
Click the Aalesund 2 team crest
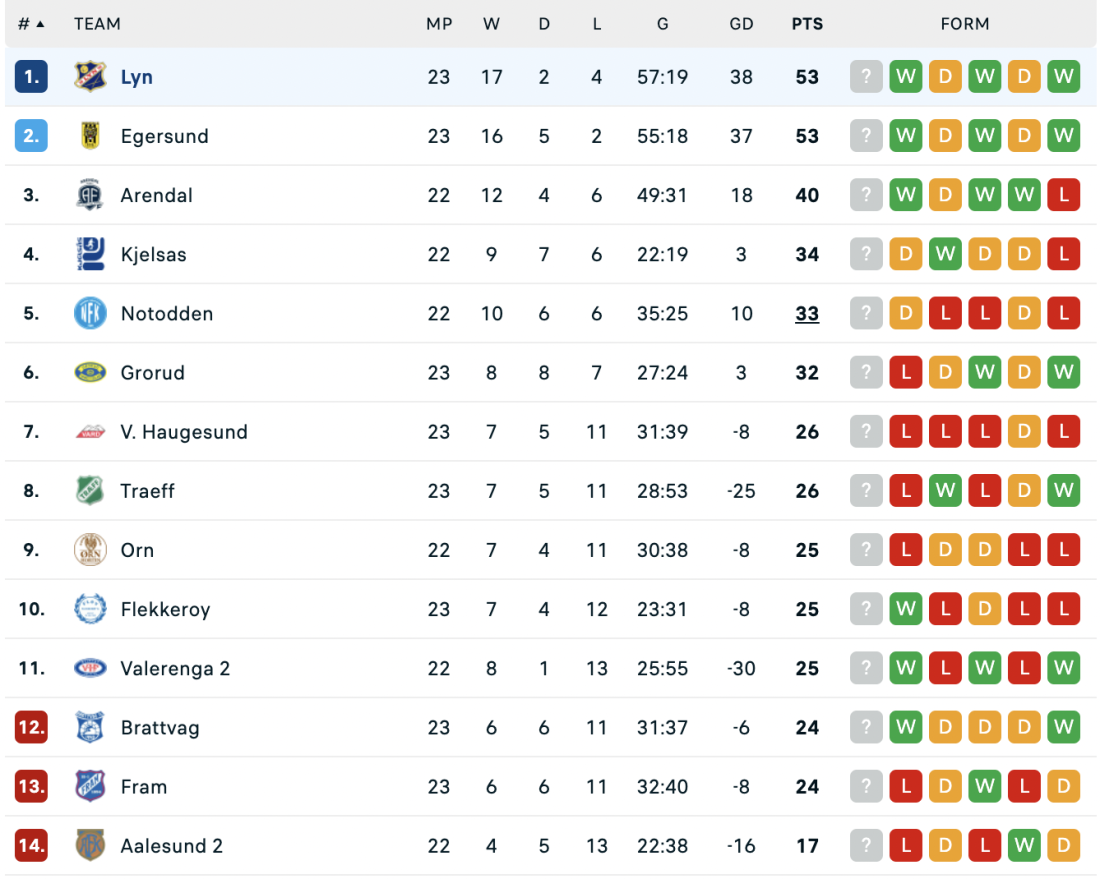tap(90, 846)
